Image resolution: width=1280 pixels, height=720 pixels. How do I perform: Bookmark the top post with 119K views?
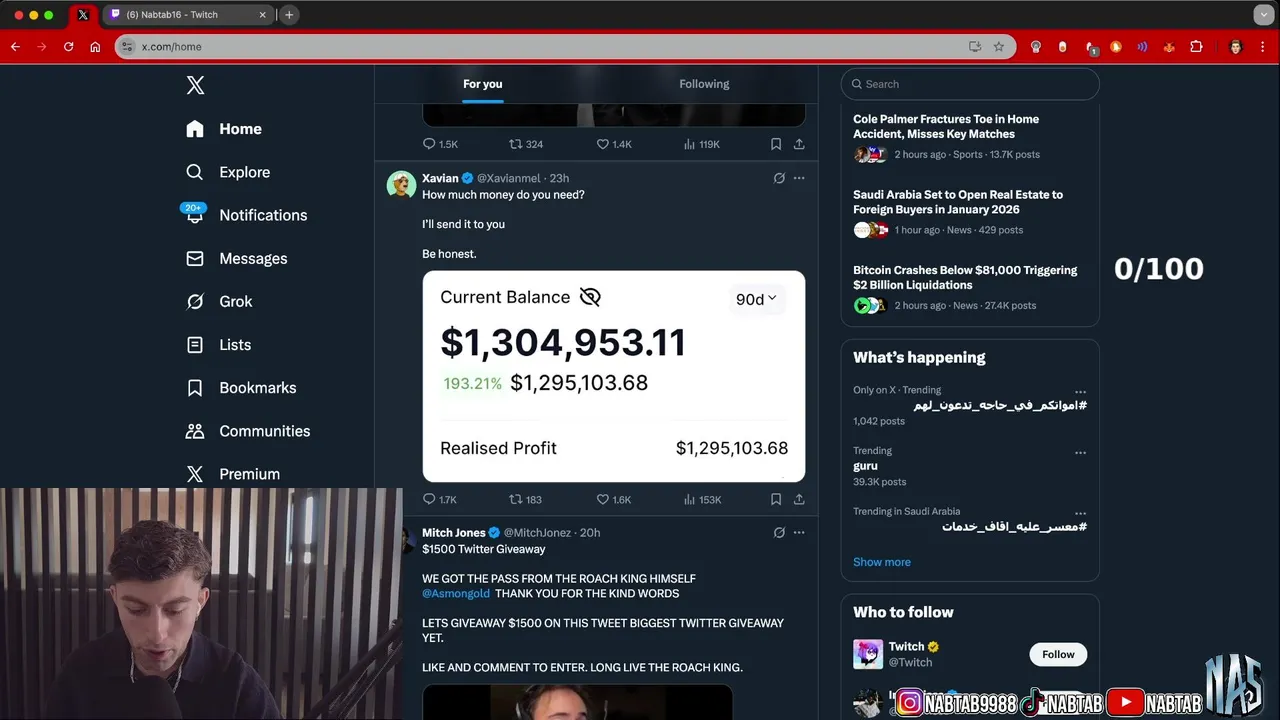[776, 144]
